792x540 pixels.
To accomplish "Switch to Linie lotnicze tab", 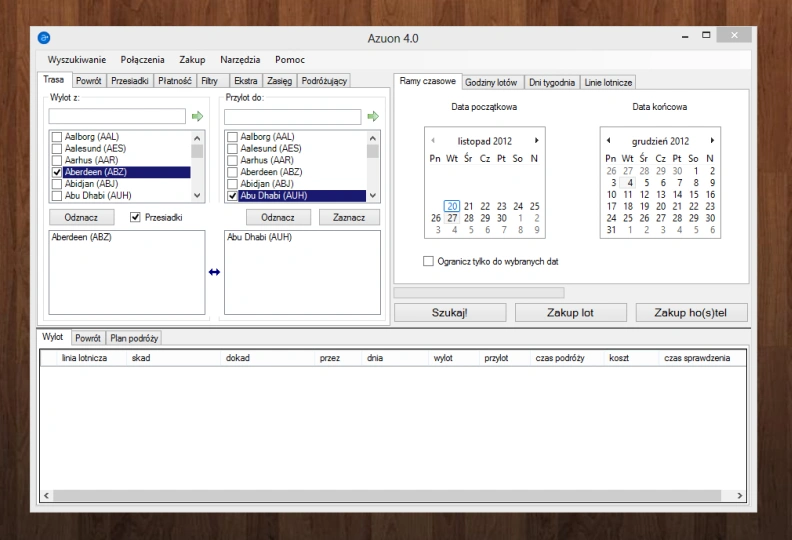I will [x=608, y=82].
